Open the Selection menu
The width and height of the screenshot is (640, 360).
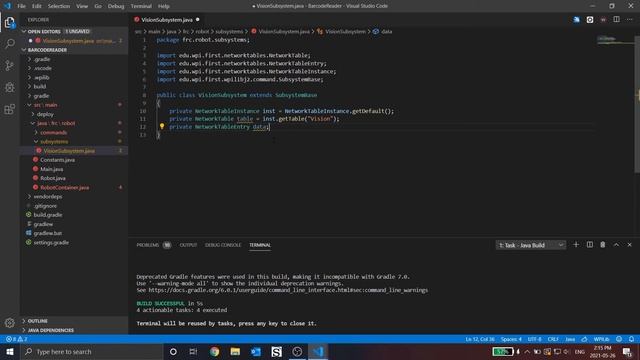tap(59, 6)
